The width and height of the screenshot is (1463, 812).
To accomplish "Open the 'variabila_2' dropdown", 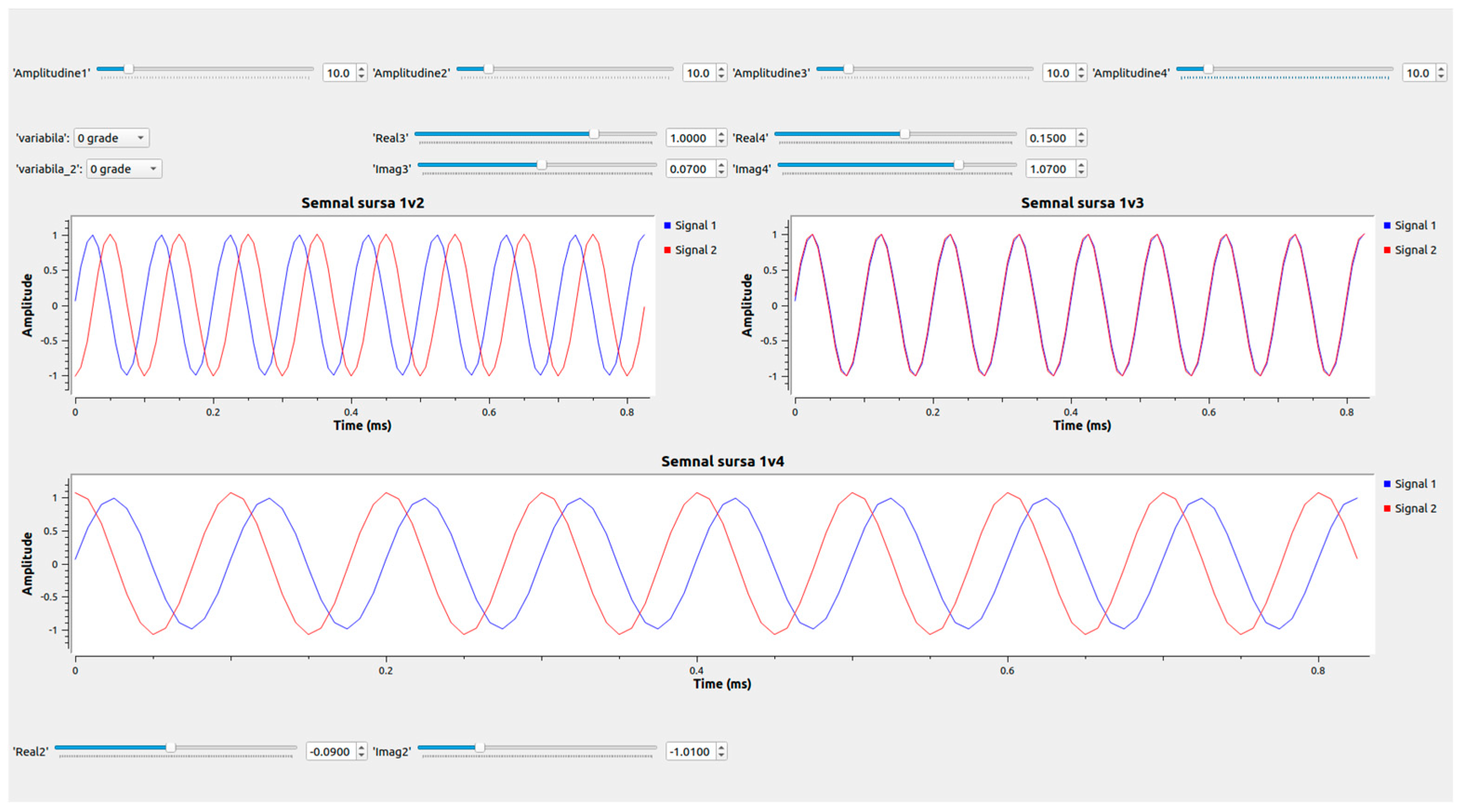I will (x=124, y=169).
